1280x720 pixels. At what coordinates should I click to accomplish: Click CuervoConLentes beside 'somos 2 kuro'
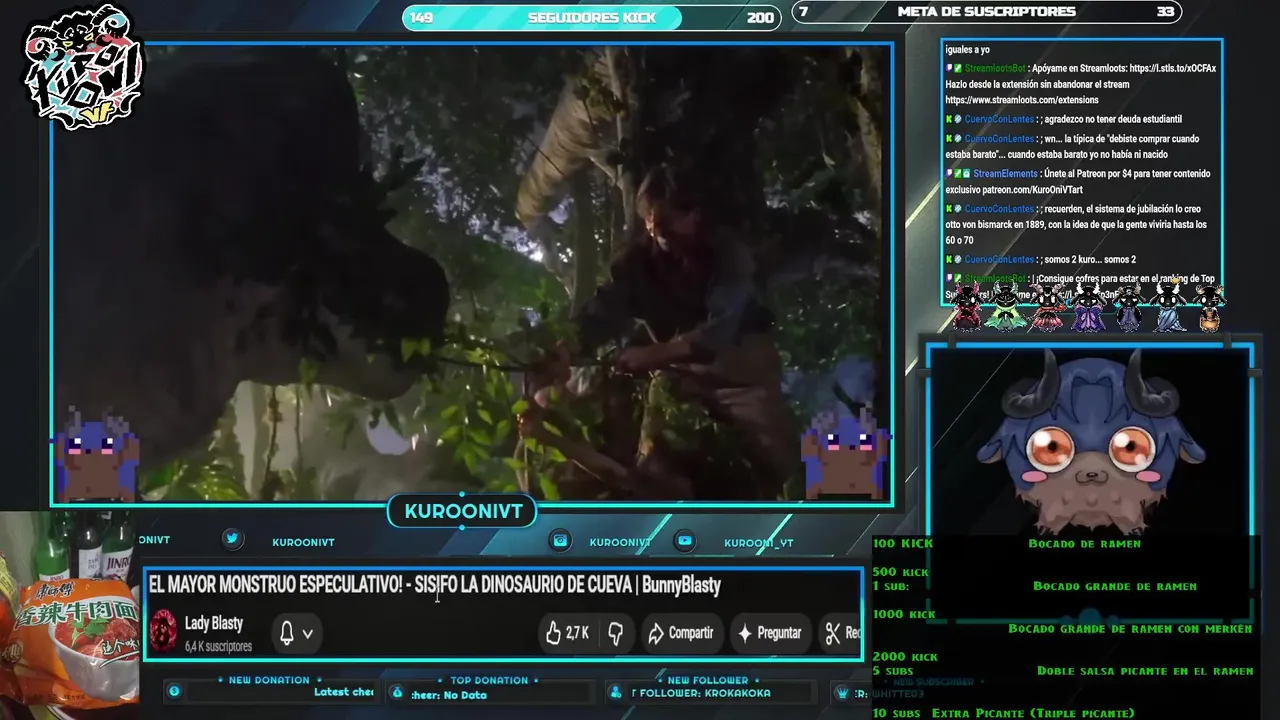(999, 259)
